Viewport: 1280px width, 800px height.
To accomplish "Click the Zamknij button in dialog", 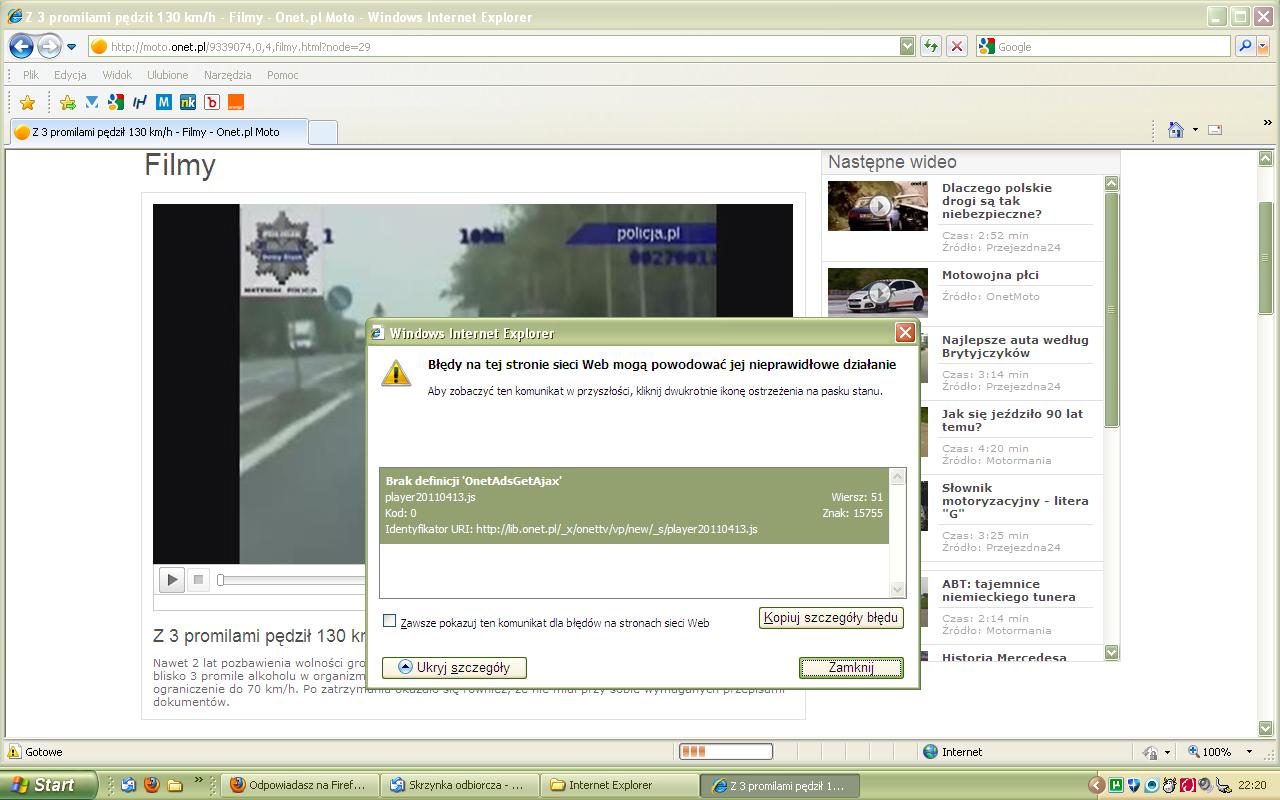I will point(851,667).
